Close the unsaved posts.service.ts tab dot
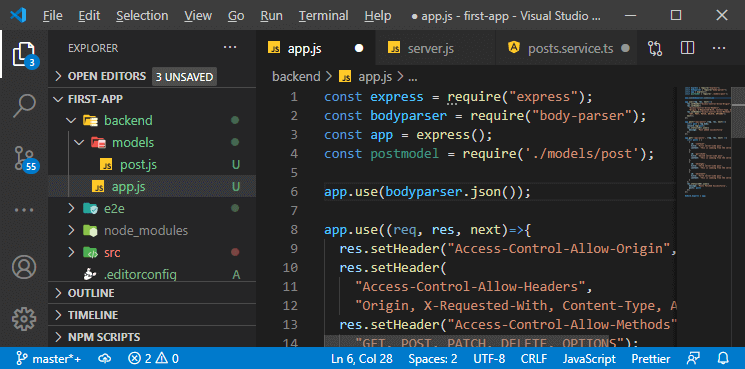745x369 pixels. pyautogui.click(x=626, y=48)
